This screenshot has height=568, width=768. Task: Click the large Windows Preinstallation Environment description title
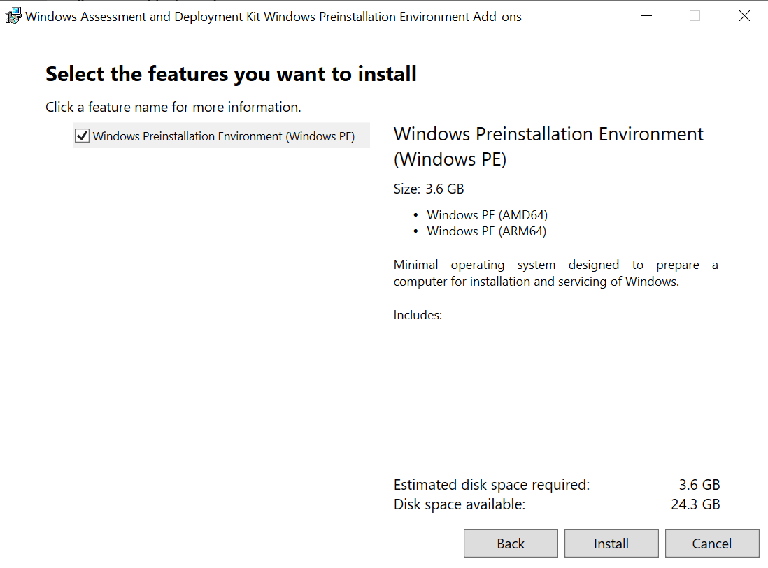549,146
